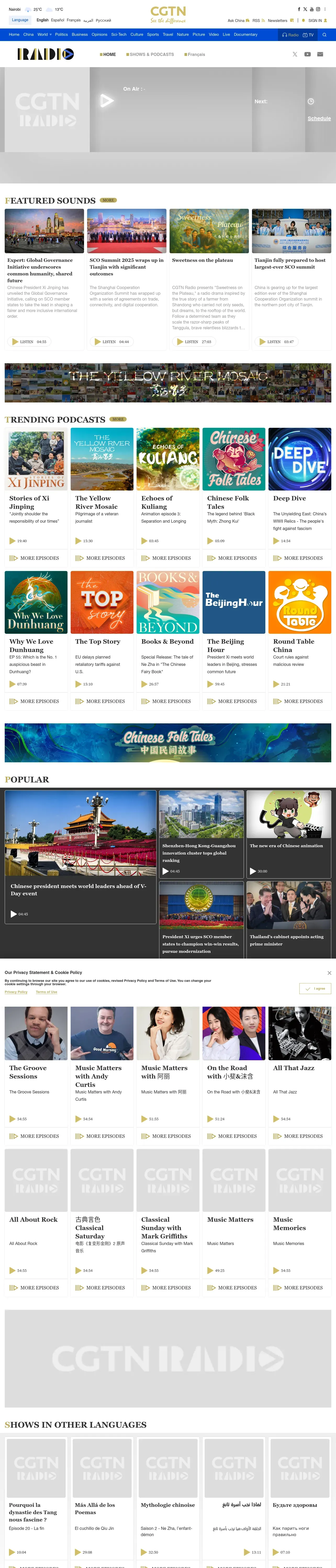Listen to Sweetness on the plateau

pyautogui.click(x=193, y=342)
